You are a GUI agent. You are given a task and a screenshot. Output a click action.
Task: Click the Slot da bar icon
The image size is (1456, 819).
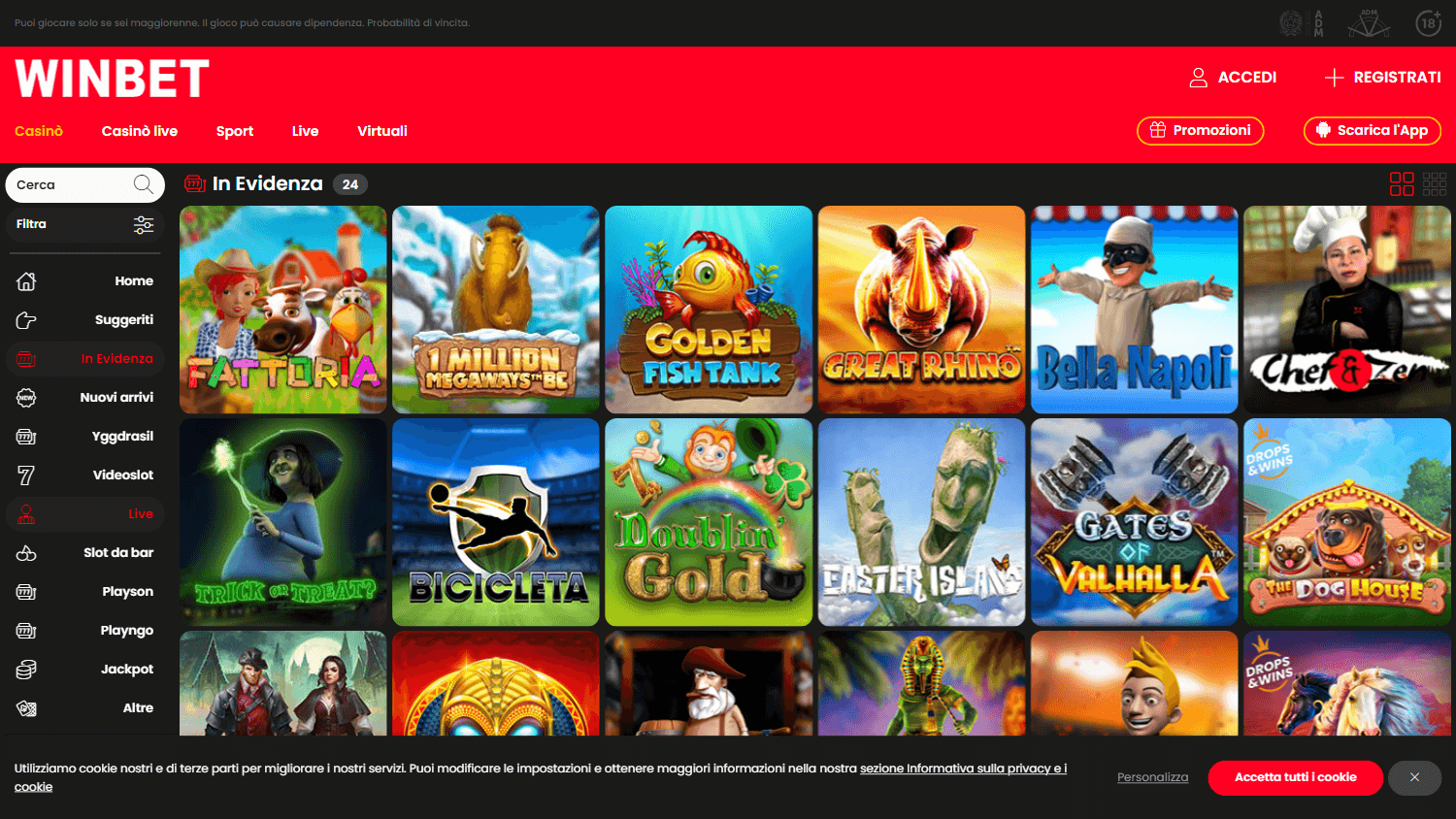tap(28, 552)
